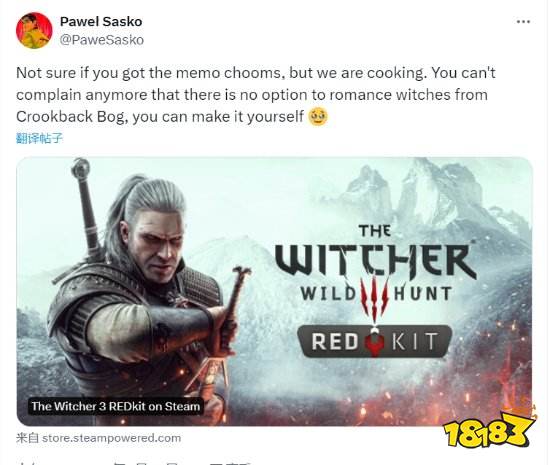Click the blue translate post link
Image resolution: width=550 pixels, height=465 pixels.
tap(39, 138)
